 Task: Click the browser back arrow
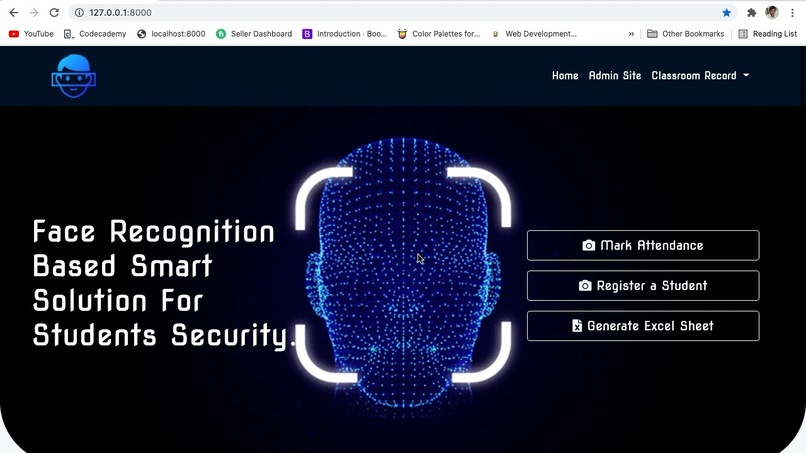[14, 12]
